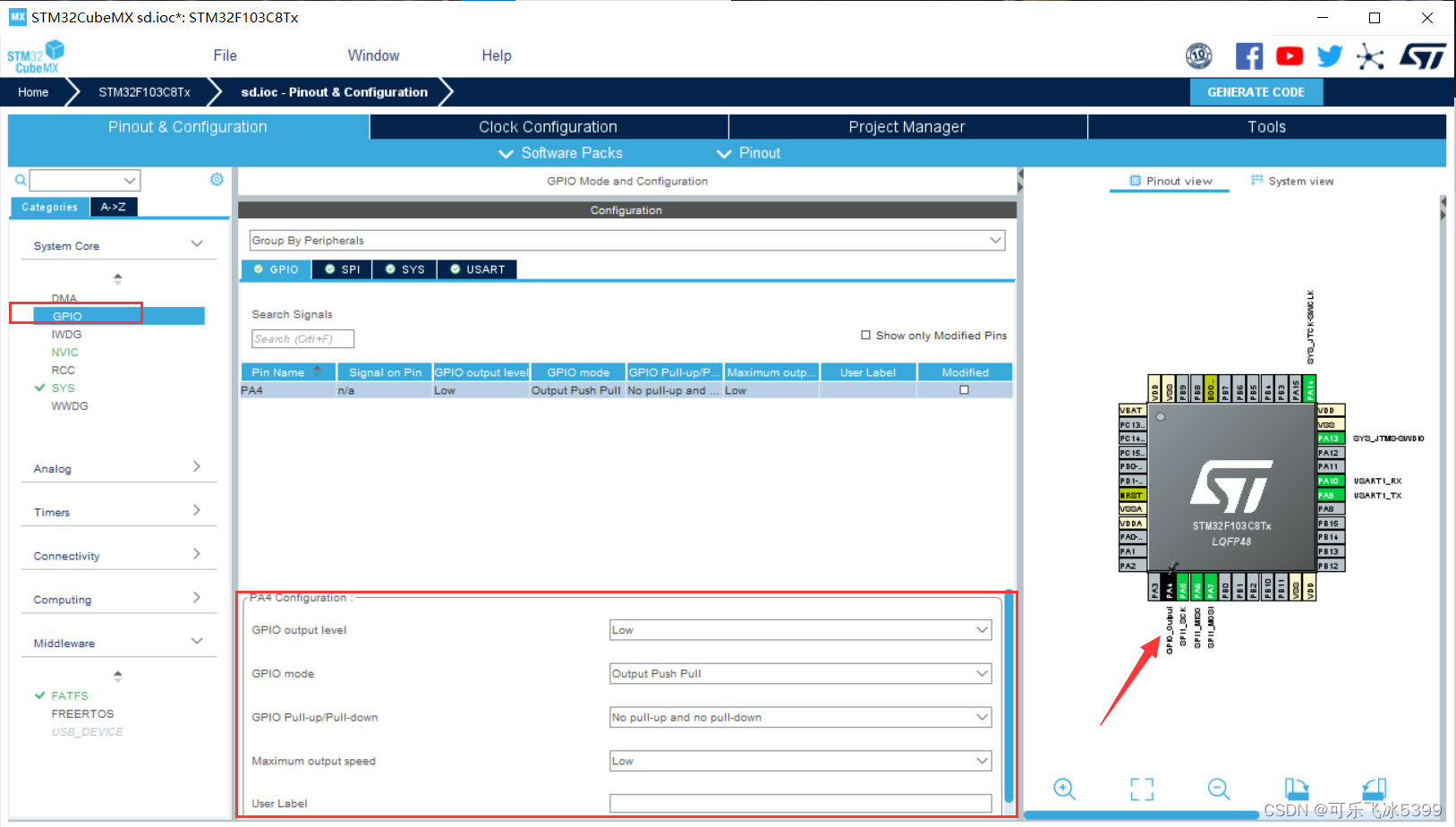Open GPIO Pull-up/Pull-down dropdown
Viewport: 1456px width, 827px height.
[x=801, y=717]
